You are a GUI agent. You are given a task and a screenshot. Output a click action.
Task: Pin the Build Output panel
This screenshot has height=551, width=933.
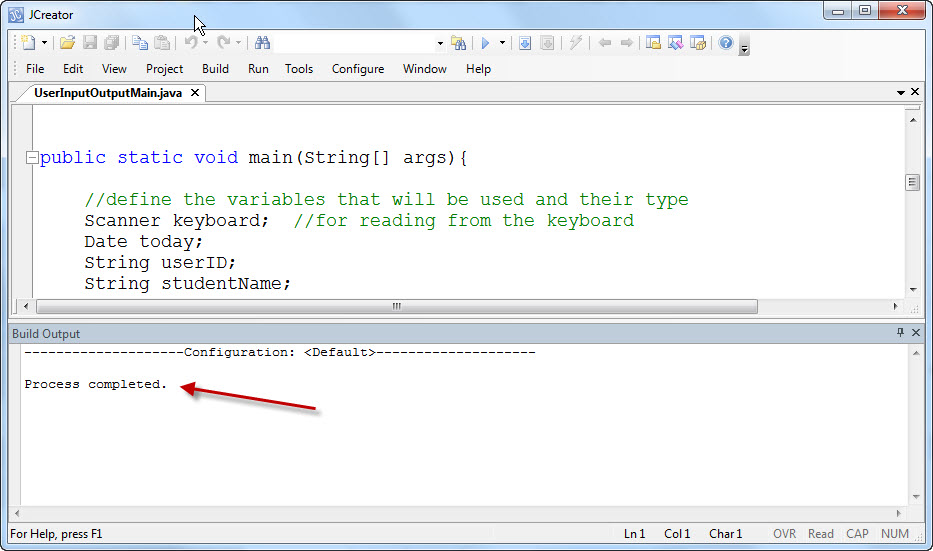click(900, 333)
